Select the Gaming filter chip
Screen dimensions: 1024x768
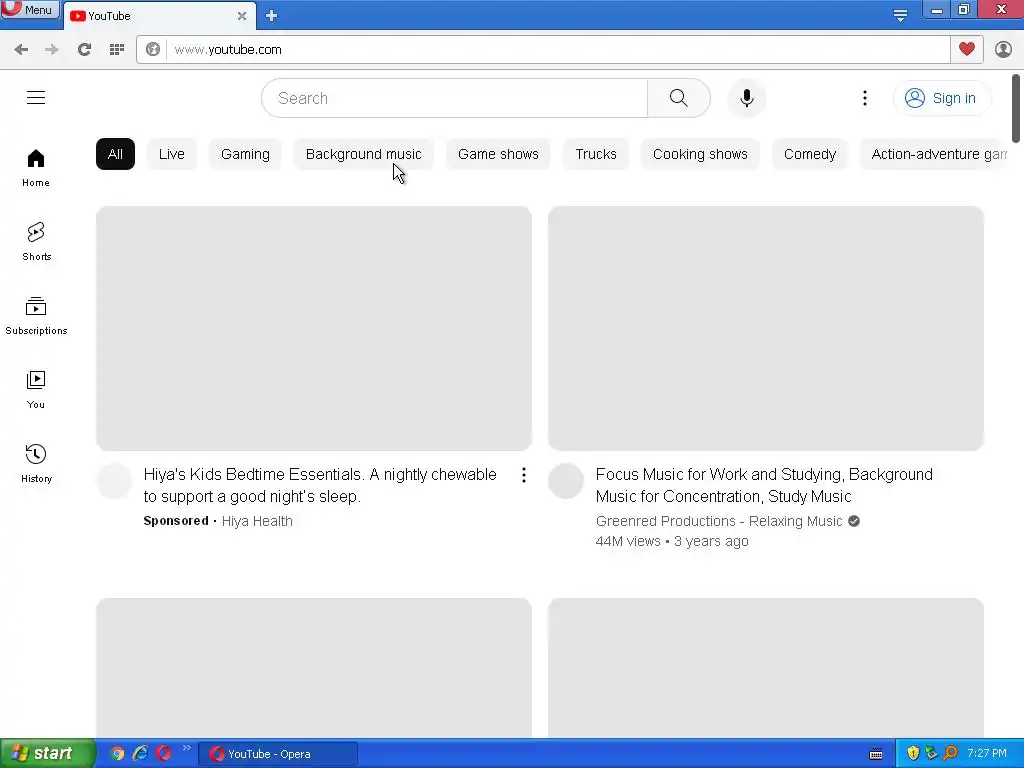click(245, 154)
